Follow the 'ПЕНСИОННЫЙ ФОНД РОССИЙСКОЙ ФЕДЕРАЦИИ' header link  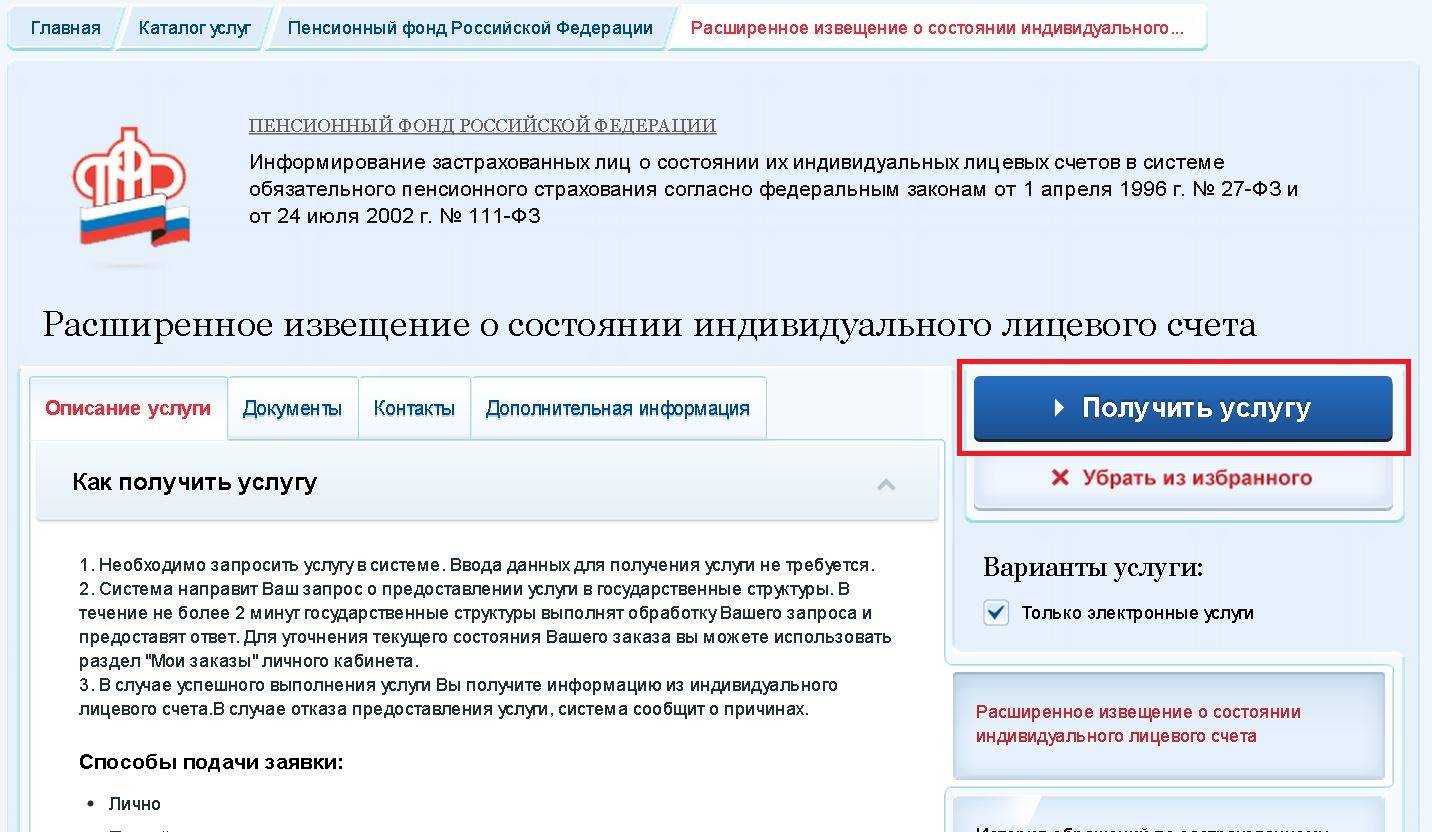point(482,126)
